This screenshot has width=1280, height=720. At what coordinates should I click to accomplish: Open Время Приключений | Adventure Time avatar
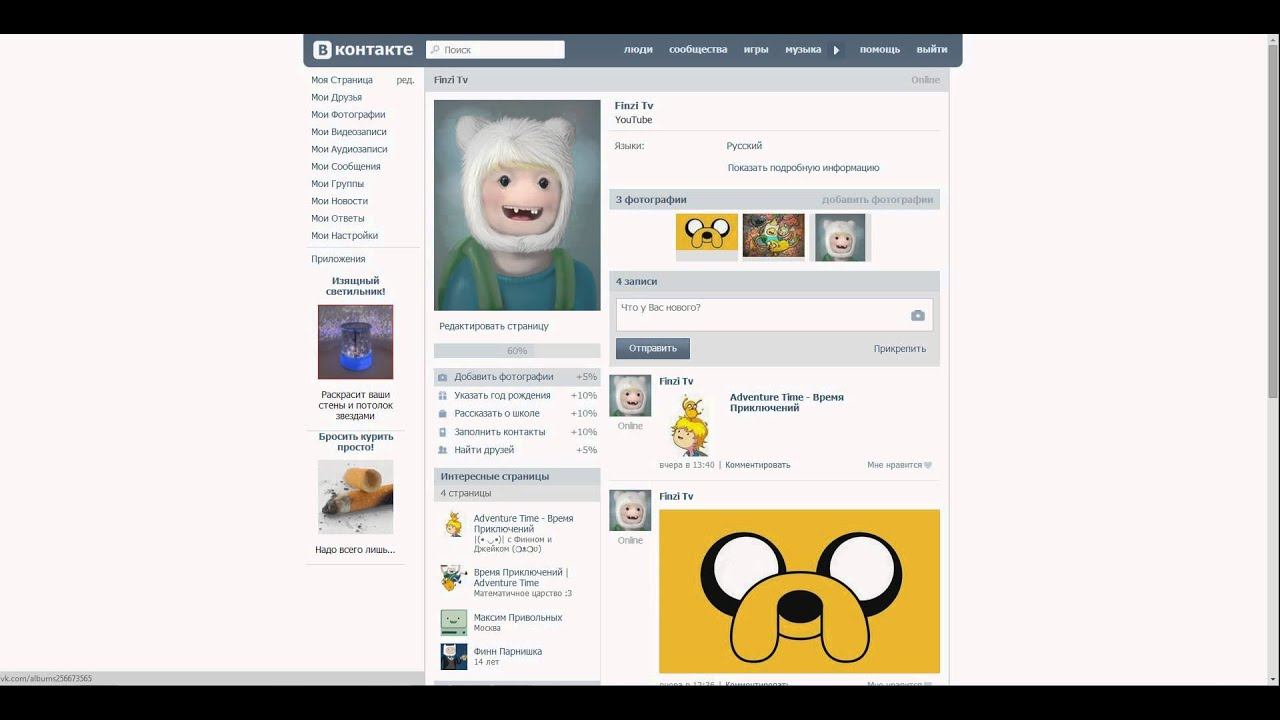(x=454, y=578)
